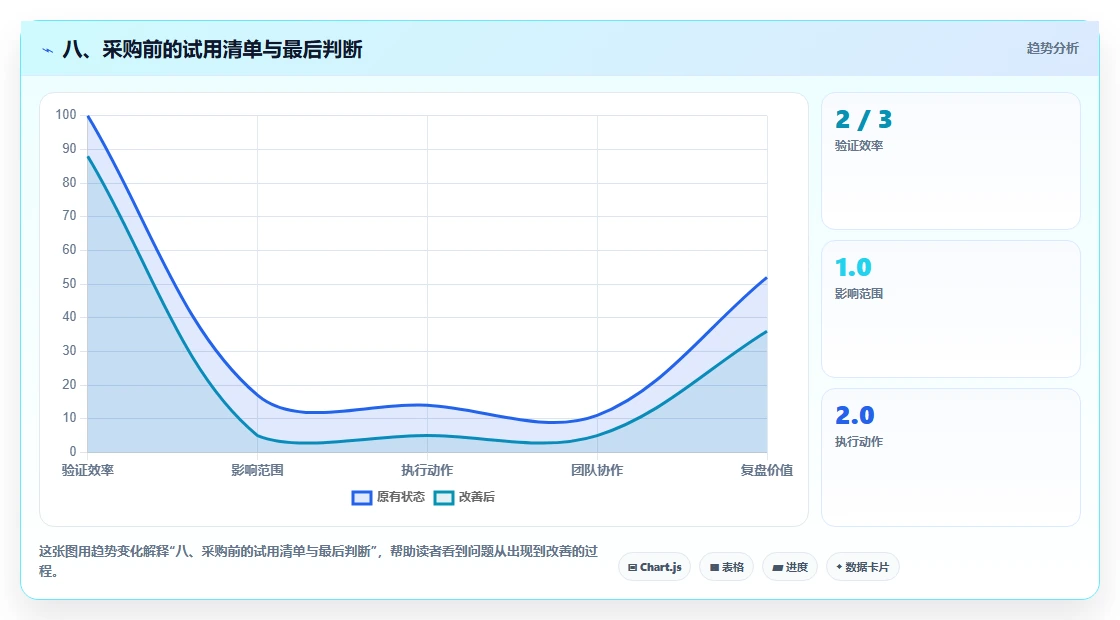Click the 数据卡片 tag
This screenshot has width=1120, height=620.
click(x=862, y=567)
